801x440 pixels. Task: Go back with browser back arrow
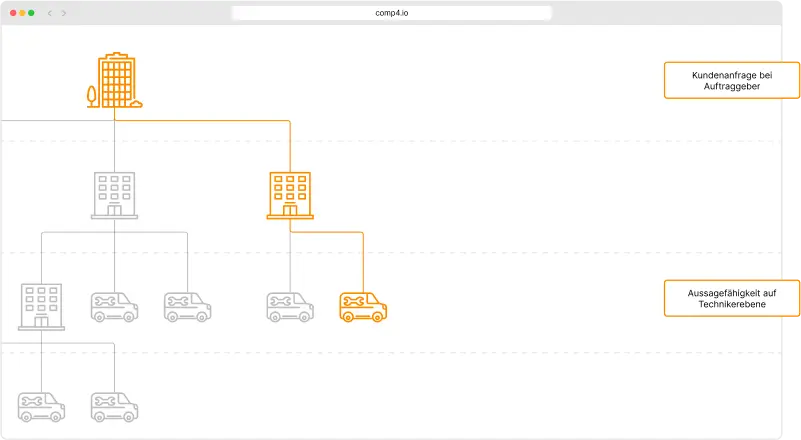click(x=50, y=13)
